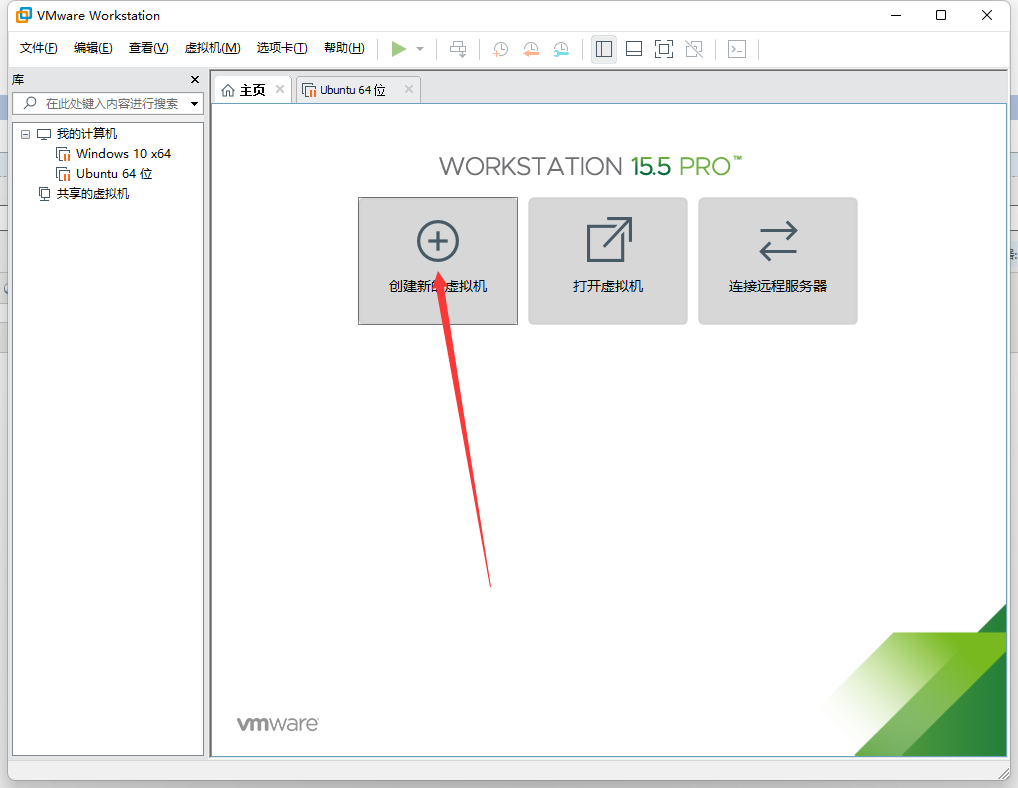
Task: Open the library search filter dropdown arrow
Action: click(x=194, y=104)
